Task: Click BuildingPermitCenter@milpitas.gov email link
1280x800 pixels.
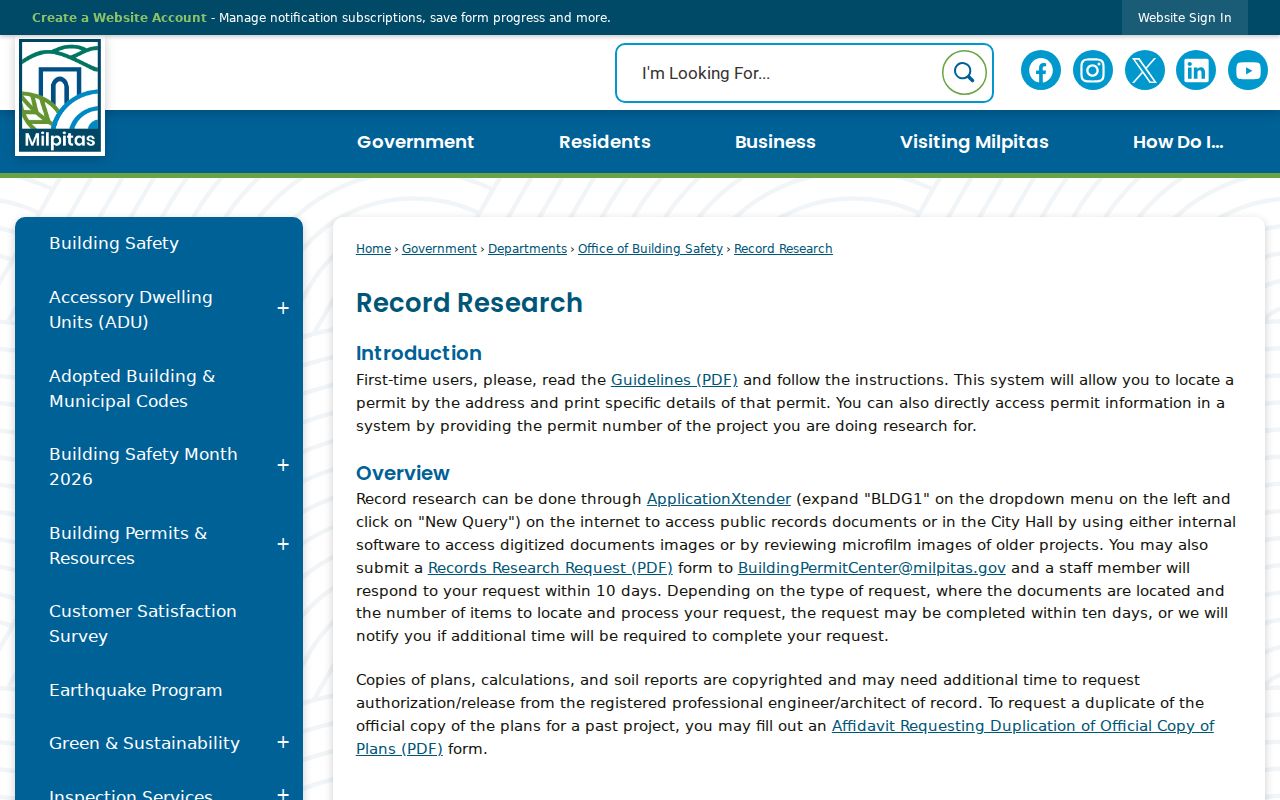Action: [x=872, y=568]
